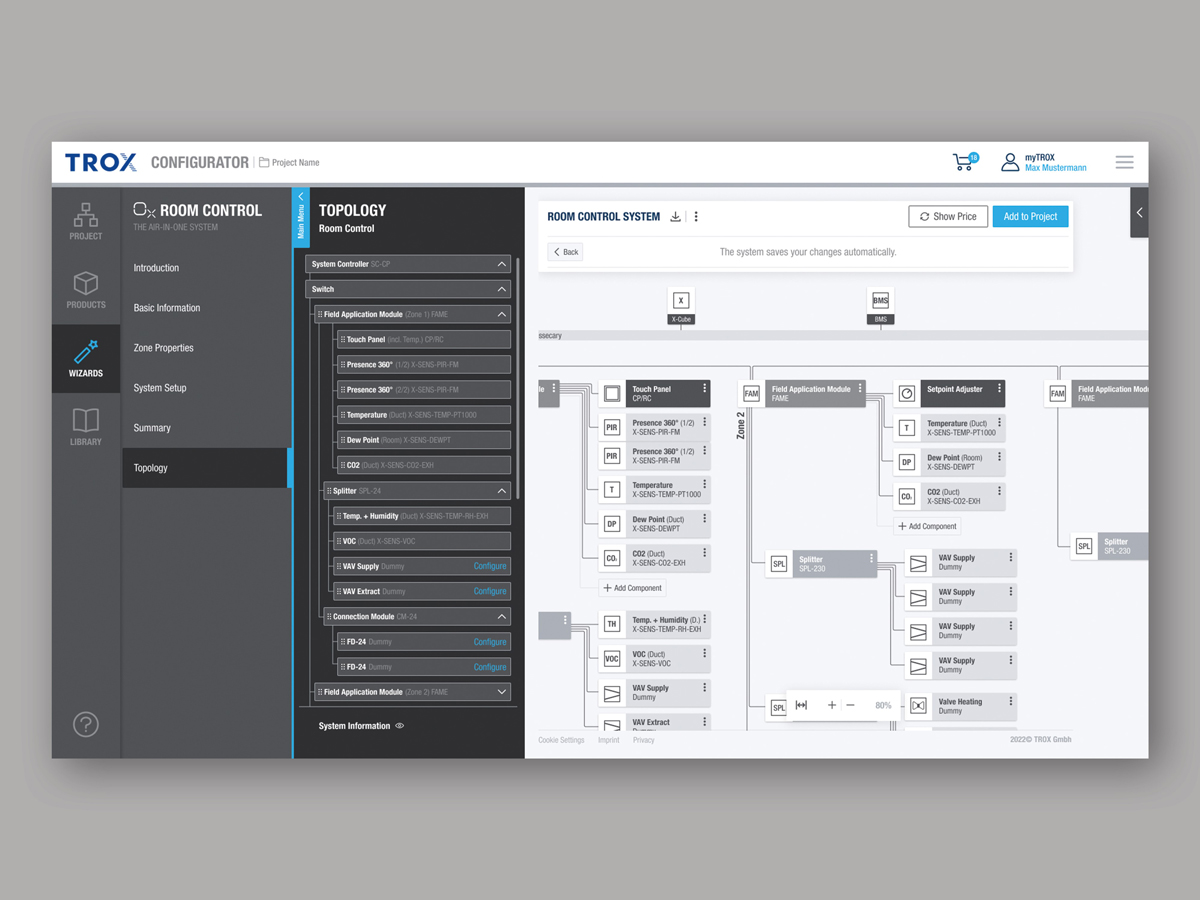Click the help question mark icon
This screenshot has height=900, width=1200.
point(86,724)
